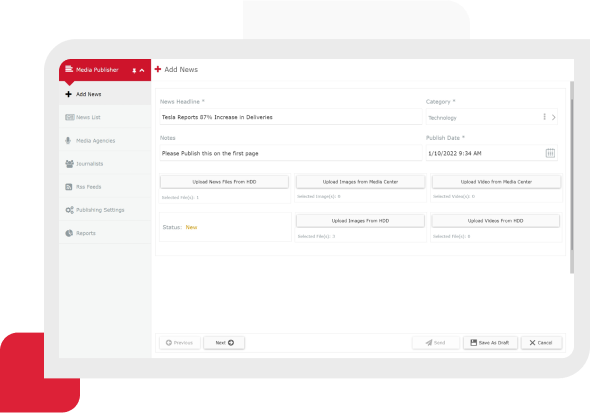The height and width of the screenshot is (413, 591).
Task: Pin the Media Publisher sidebar panel
Action: point(134,70)
